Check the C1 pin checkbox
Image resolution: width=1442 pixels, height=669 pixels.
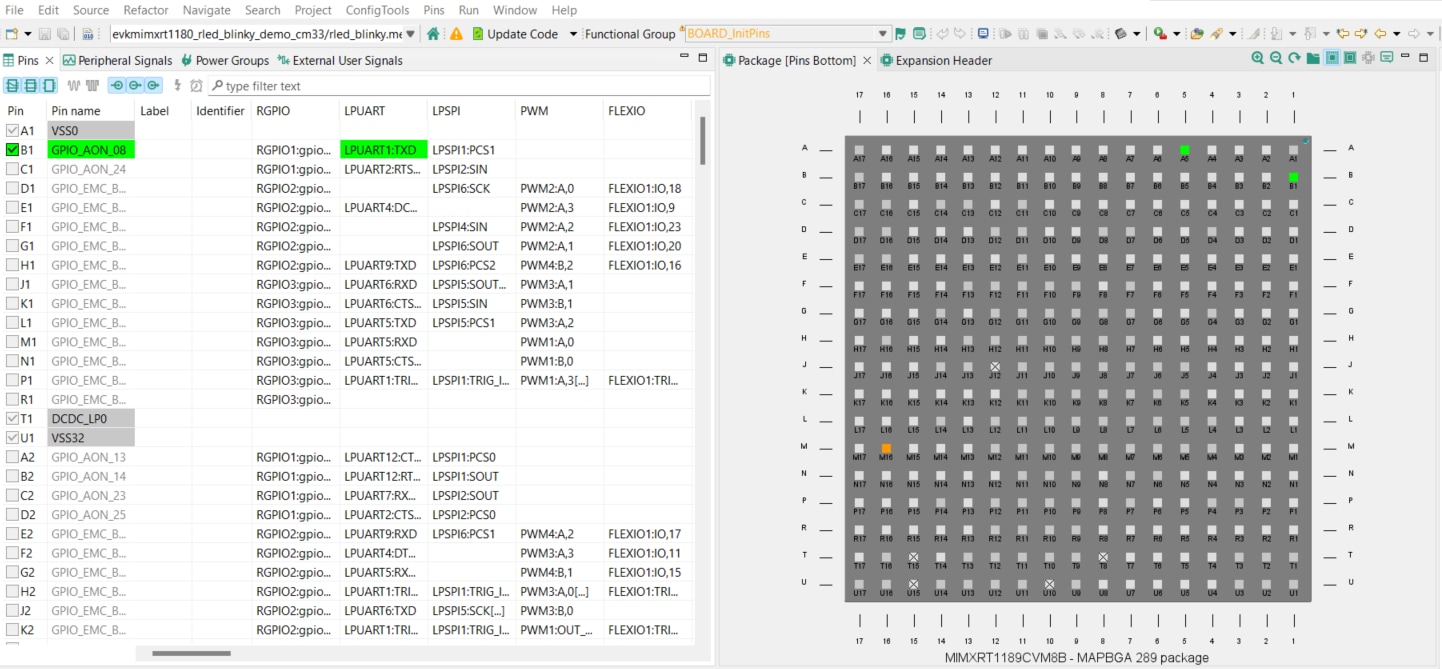[13, 169]
